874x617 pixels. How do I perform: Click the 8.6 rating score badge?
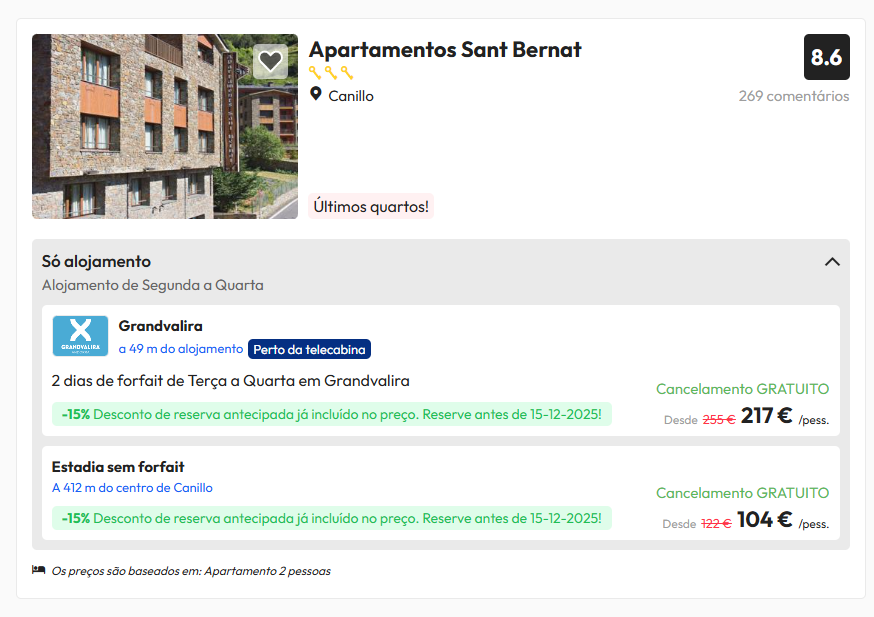(x=826, y=57)
